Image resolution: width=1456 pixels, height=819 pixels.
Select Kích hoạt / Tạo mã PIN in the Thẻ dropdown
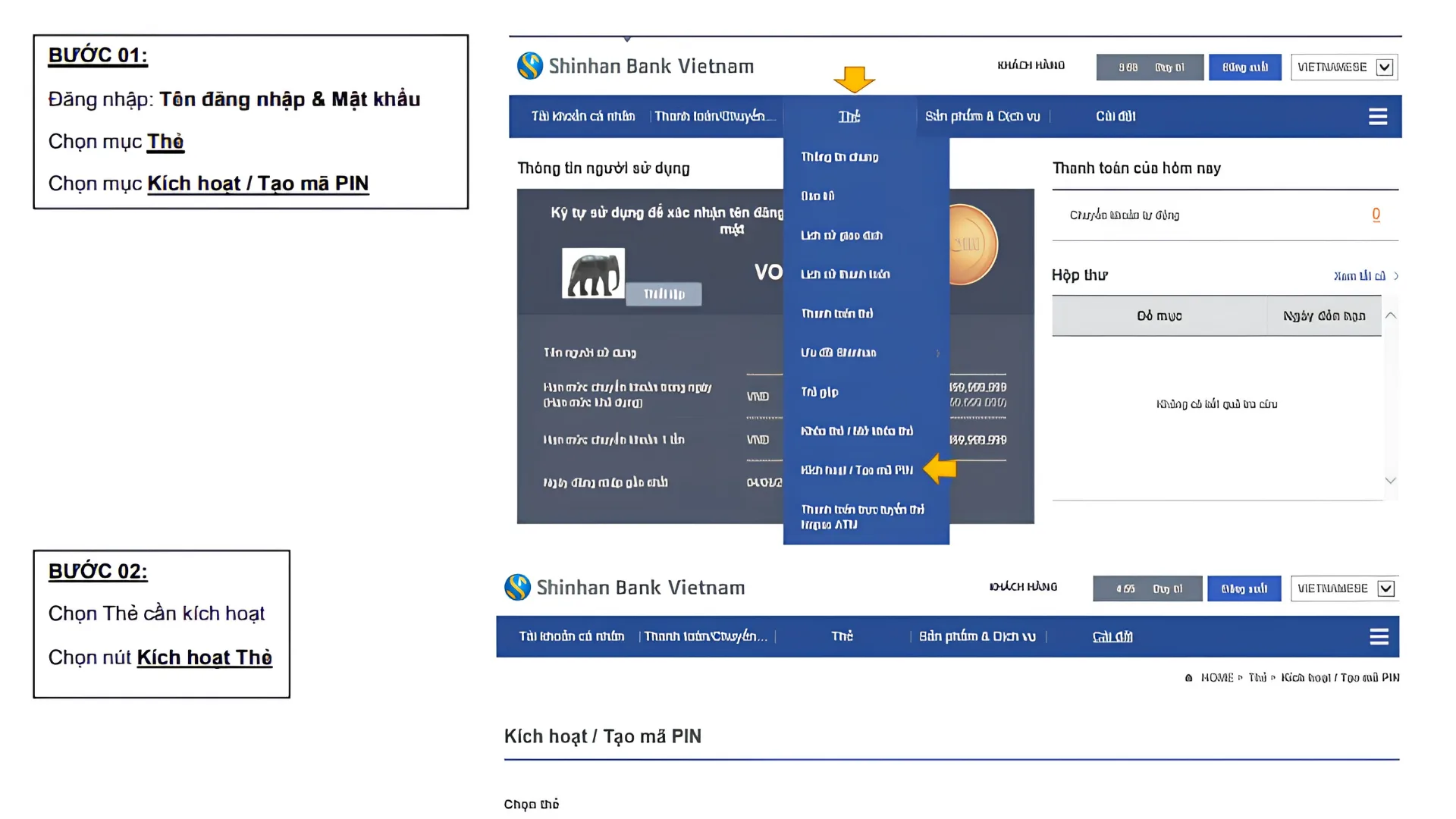(x=857, y=470)
